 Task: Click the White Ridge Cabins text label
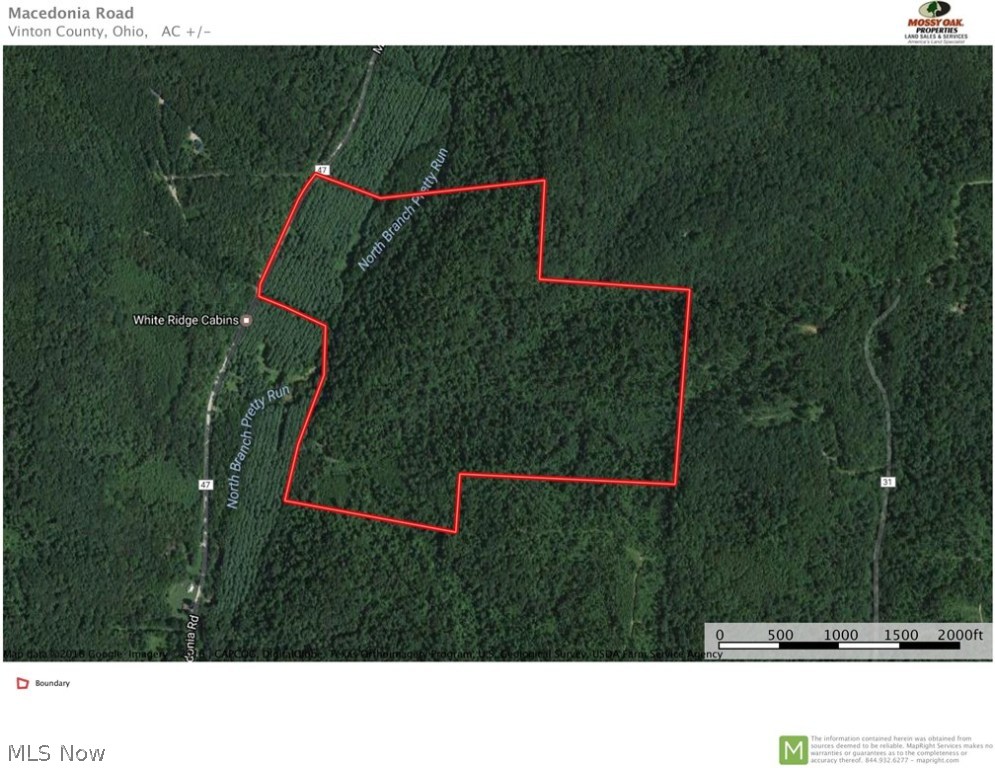click(x=185, y=321)
